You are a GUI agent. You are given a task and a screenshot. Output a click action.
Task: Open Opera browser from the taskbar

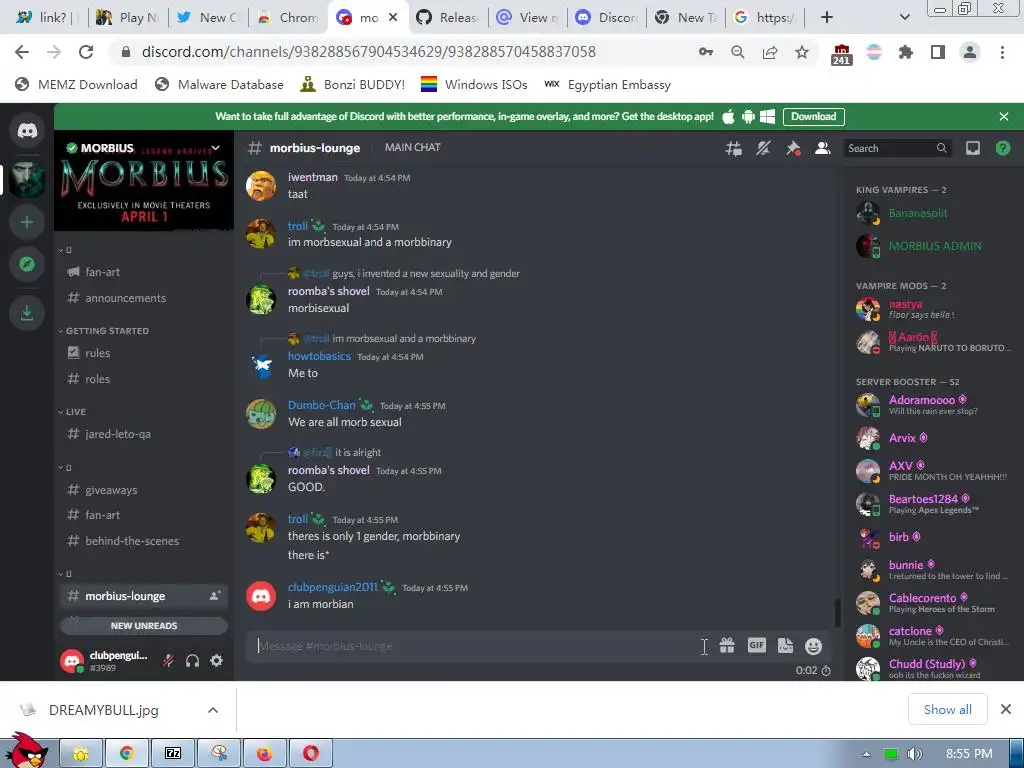(310, 754)
